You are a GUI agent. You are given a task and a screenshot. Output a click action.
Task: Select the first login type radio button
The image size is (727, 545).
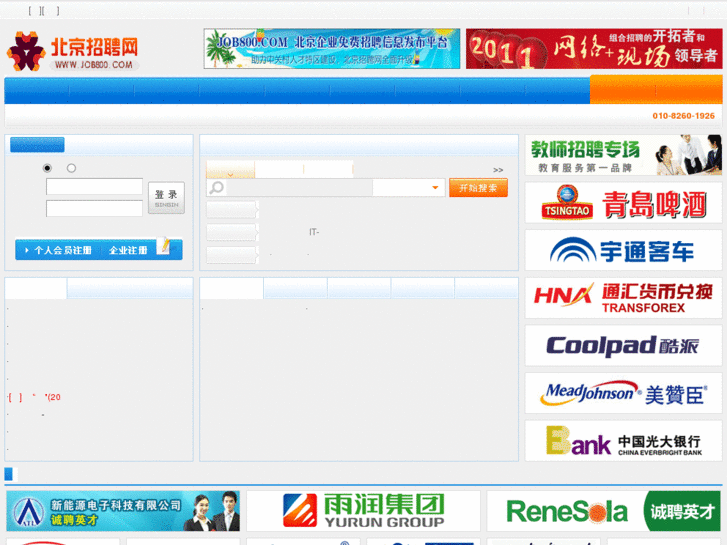click(47, 168)
